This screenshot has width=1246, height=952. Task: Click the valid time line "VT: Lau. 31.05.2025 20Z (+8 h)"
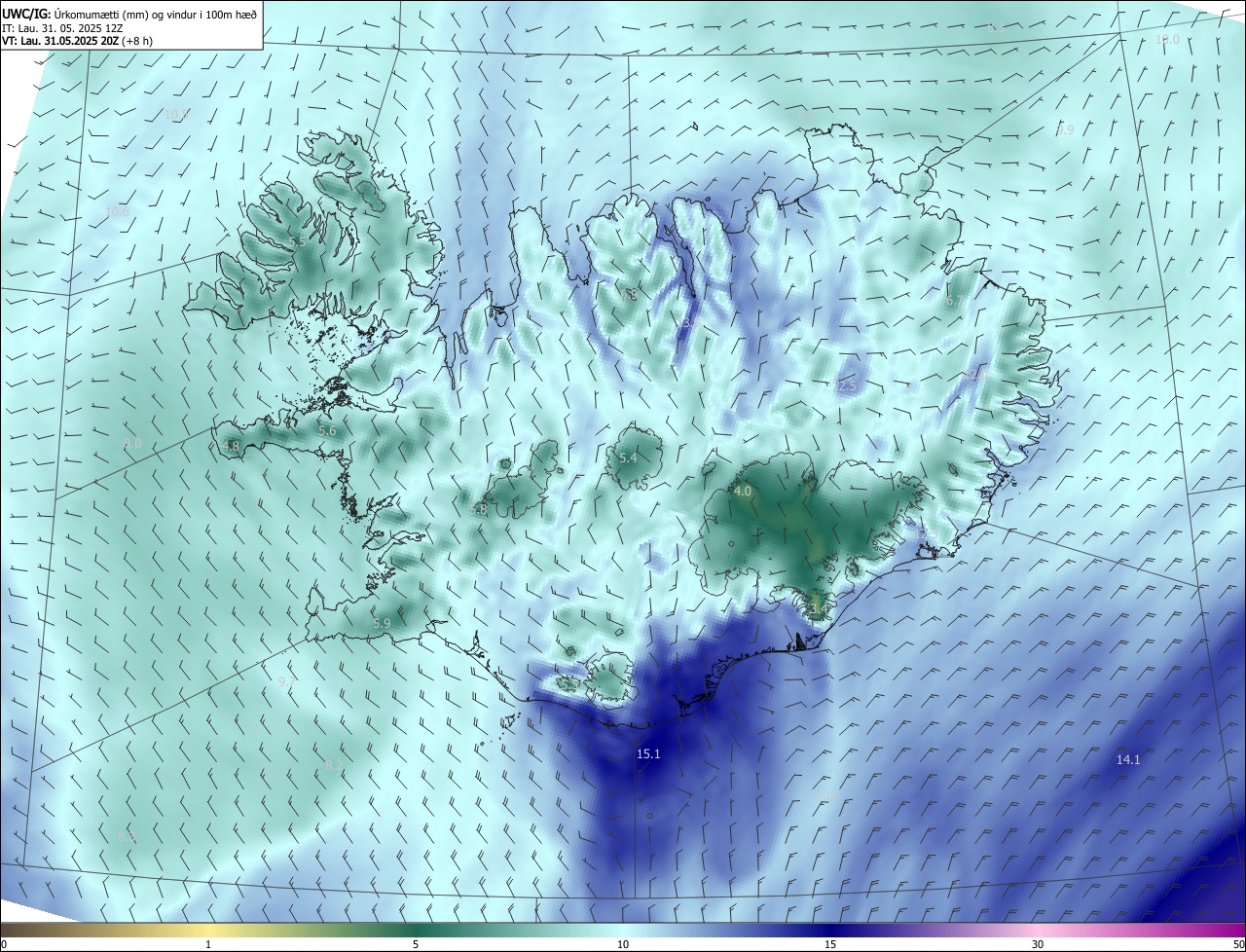(77, 41)
